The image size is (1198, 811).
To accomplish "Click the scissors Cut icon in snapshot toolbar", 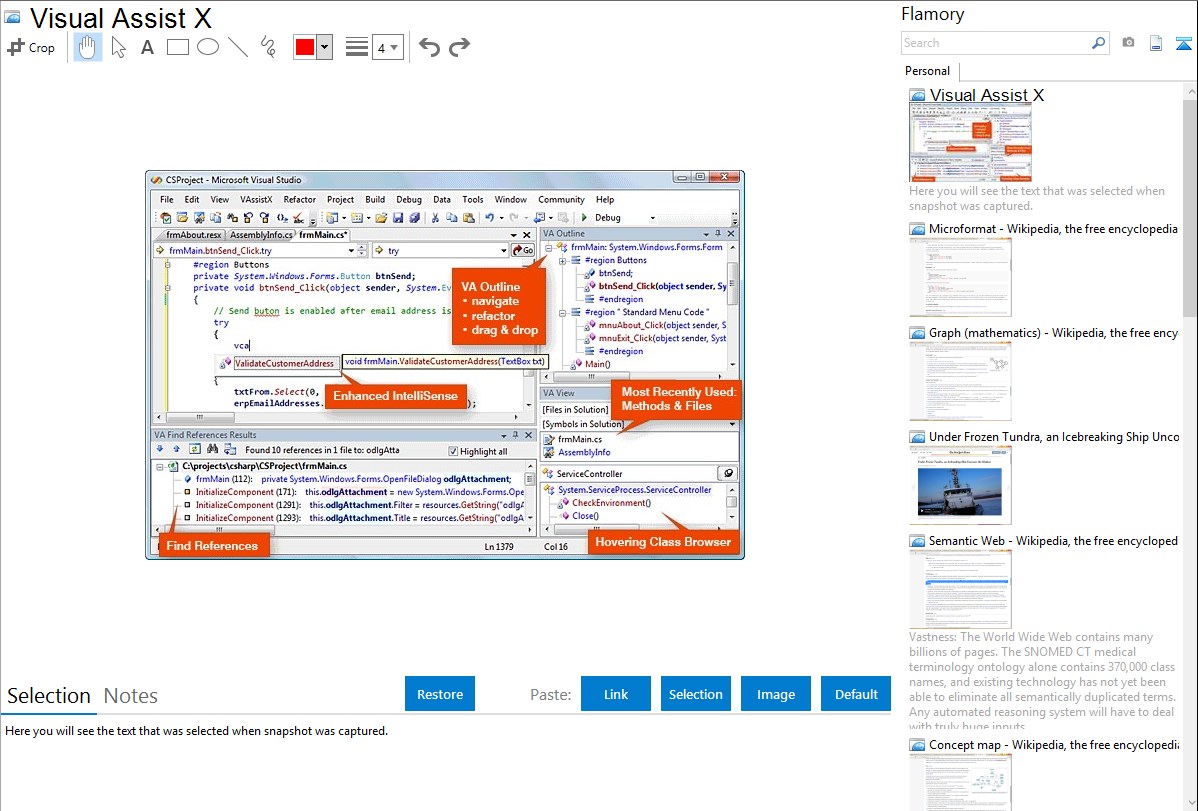I will coord(435,218).
